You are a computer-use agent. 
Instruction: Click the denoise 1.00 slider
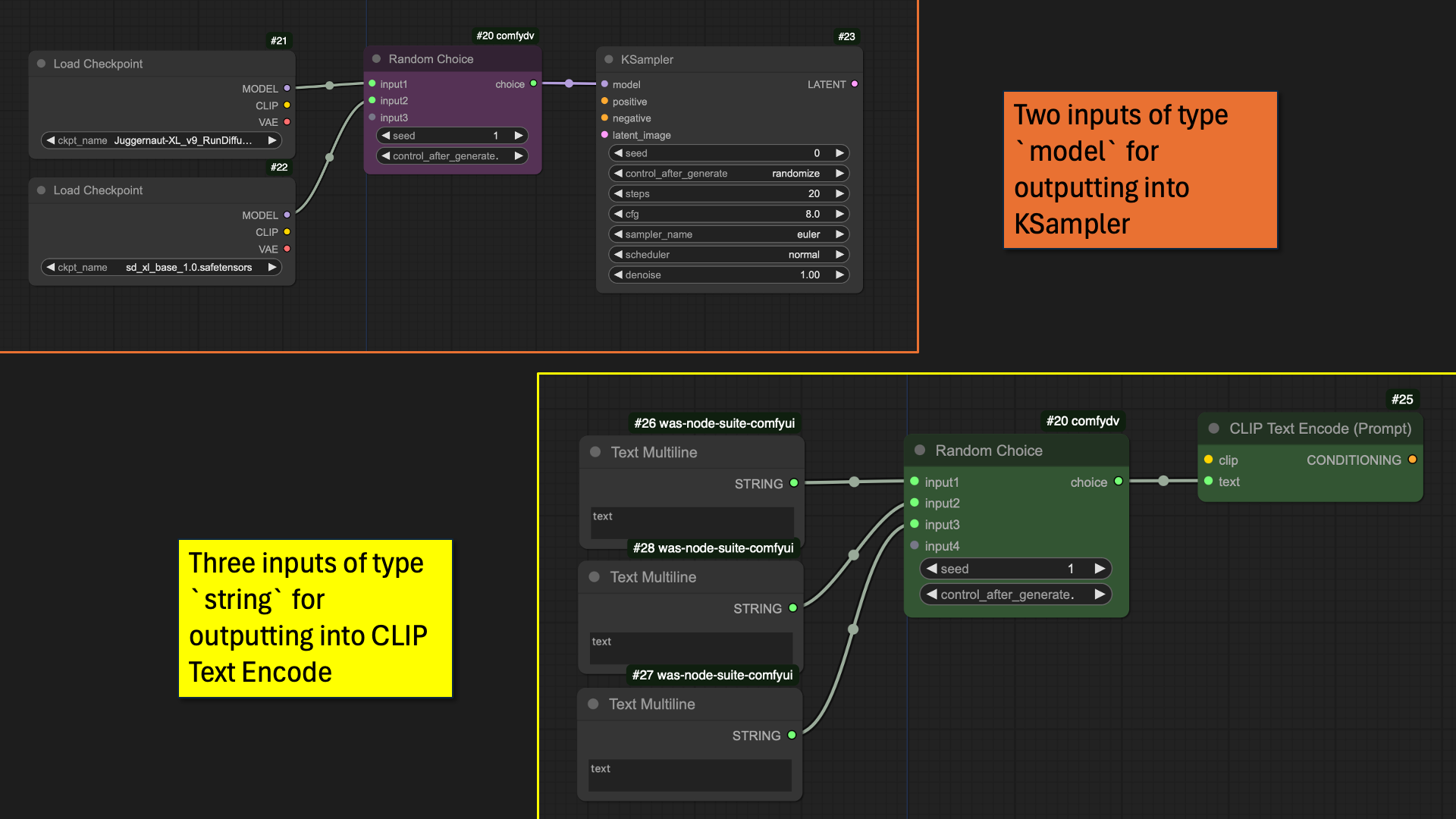pyautogui.click(x=728, y=275)
